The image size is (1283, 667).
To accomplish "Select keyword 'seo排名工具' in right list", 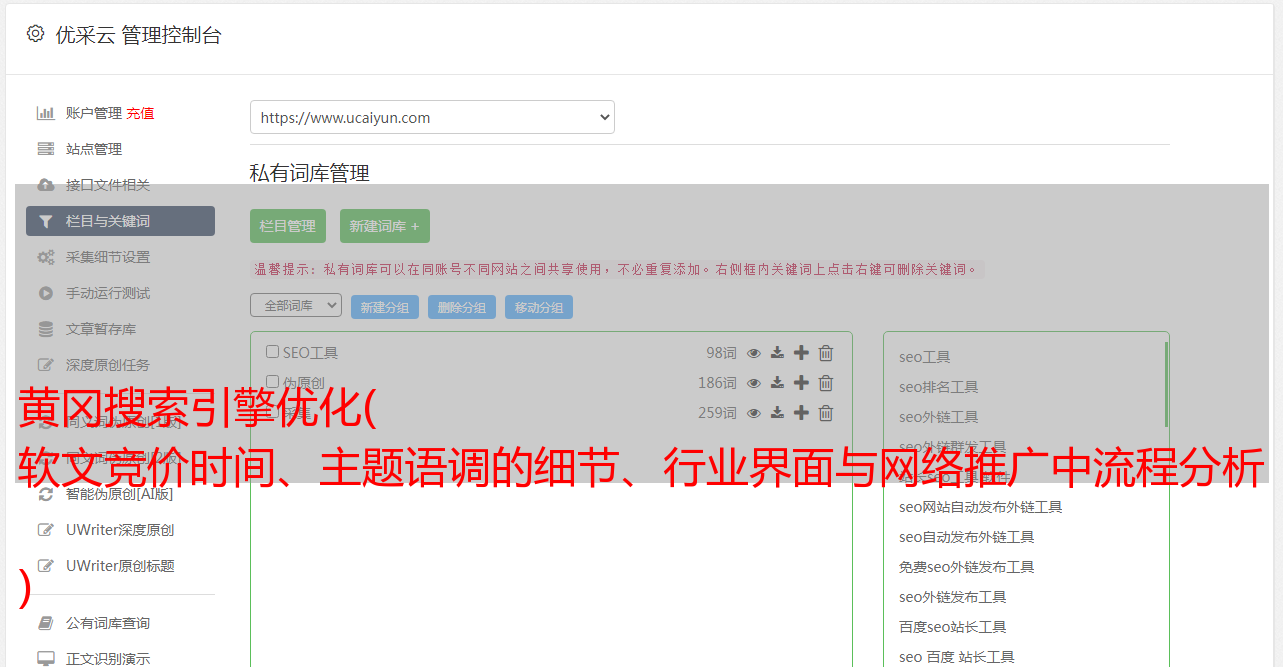I will pos(939,387).
